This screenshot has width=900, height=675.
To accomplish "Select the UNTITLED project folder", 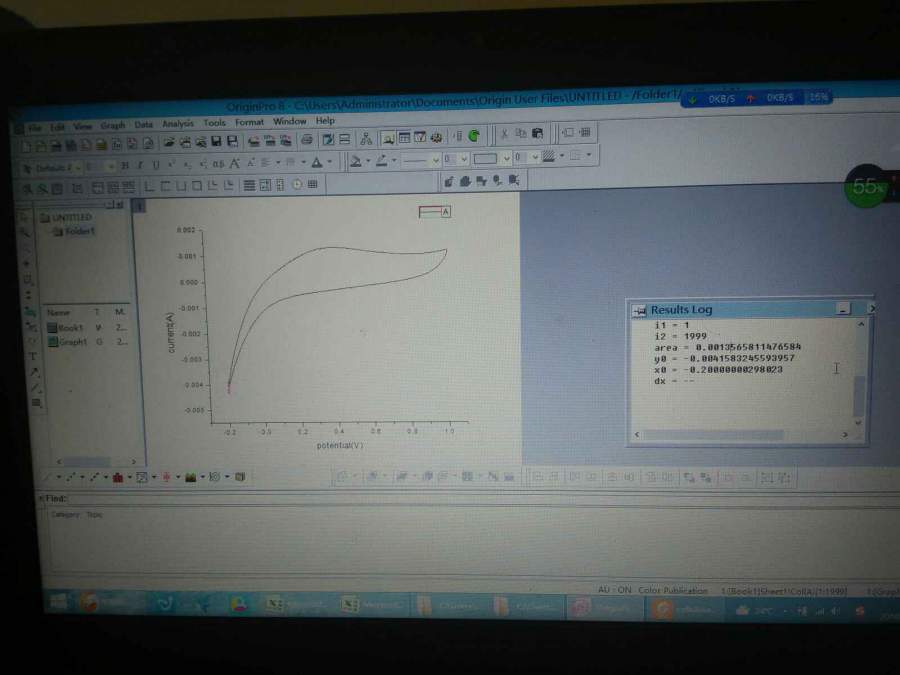I will tap(66, 218).
